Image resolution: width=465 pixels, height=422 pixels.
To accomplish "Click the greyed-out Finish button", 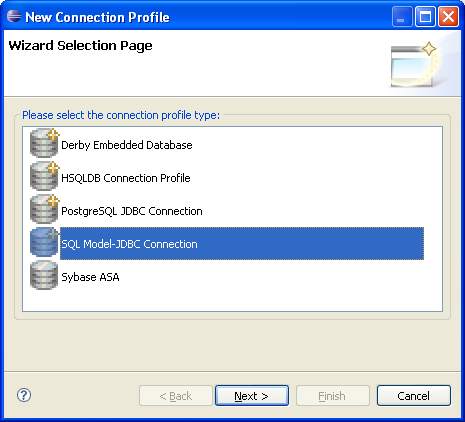I will coord(333,396).
